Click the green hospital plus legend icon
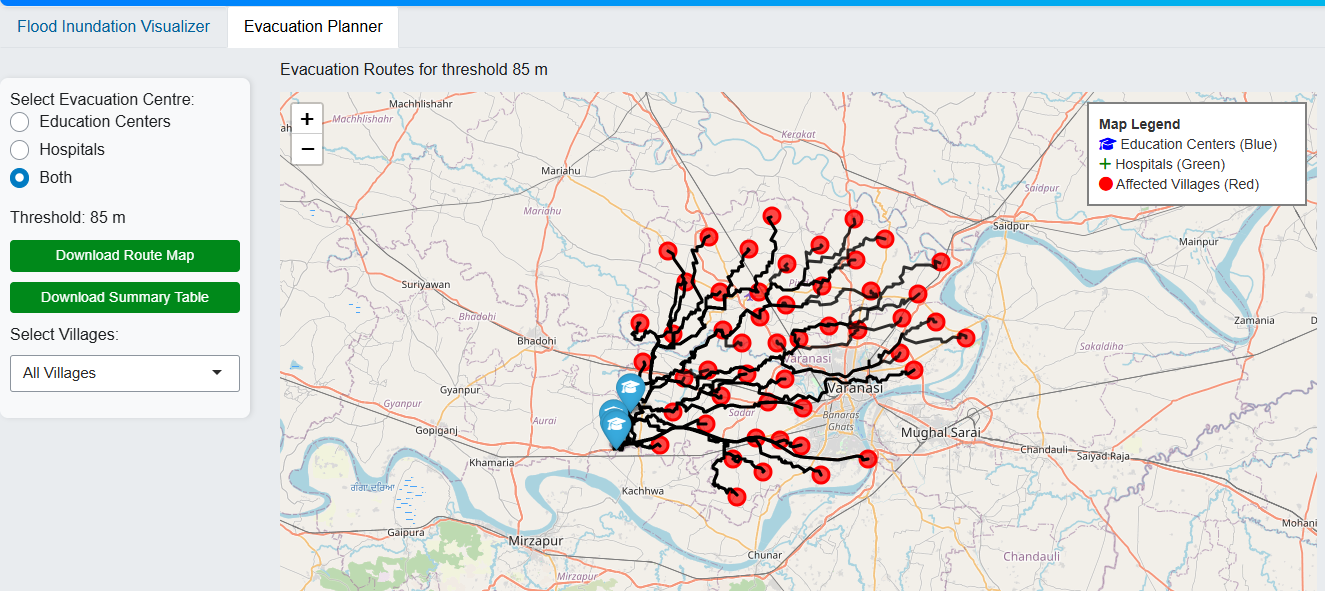 point(1105,164)
